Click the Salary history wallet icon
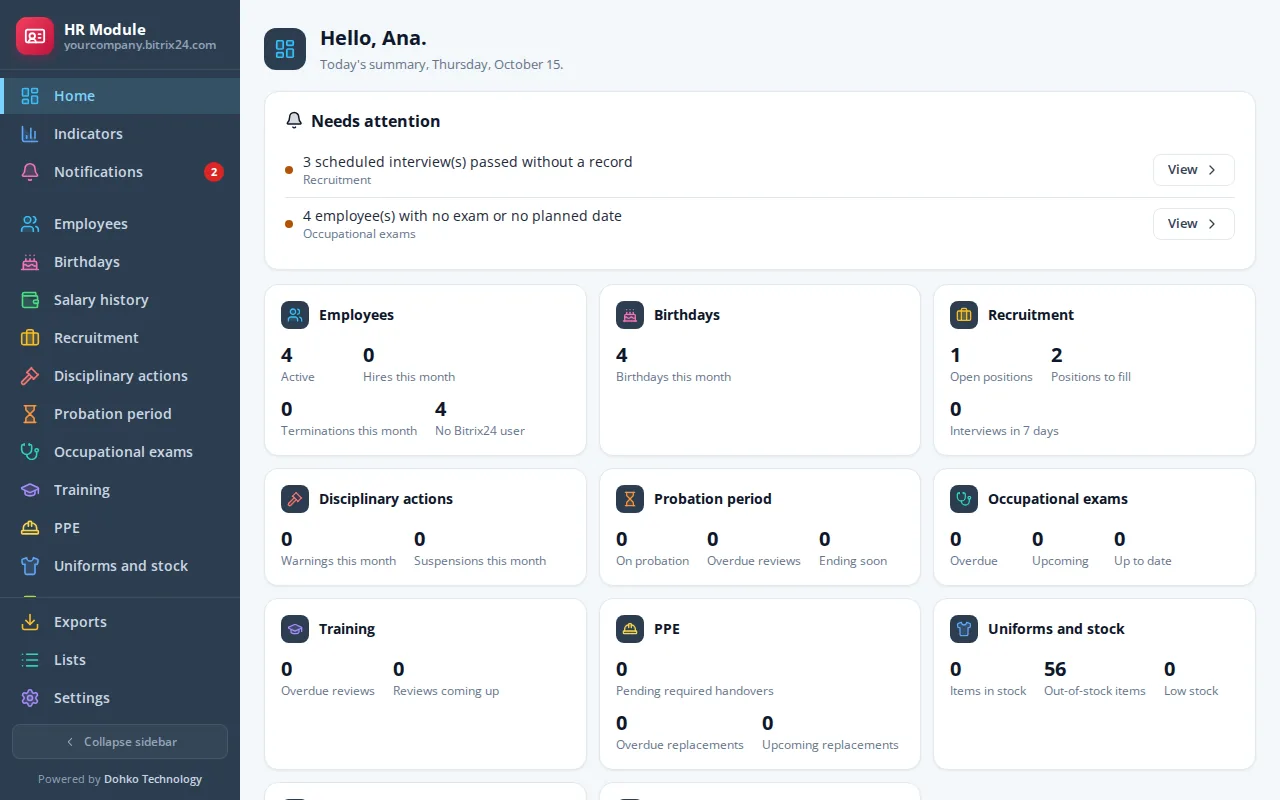Viewport: 1280px width, 800px height. tap(30, 300)
